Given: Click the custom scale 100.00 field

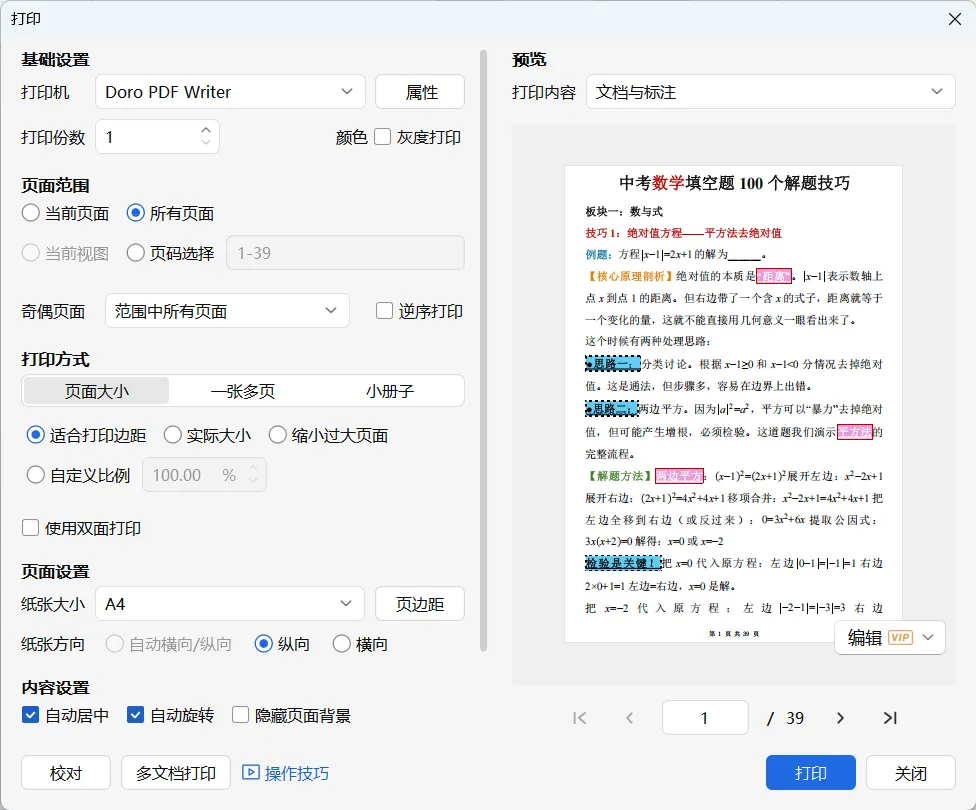Looking at the screenshot, I should point(204,475).
